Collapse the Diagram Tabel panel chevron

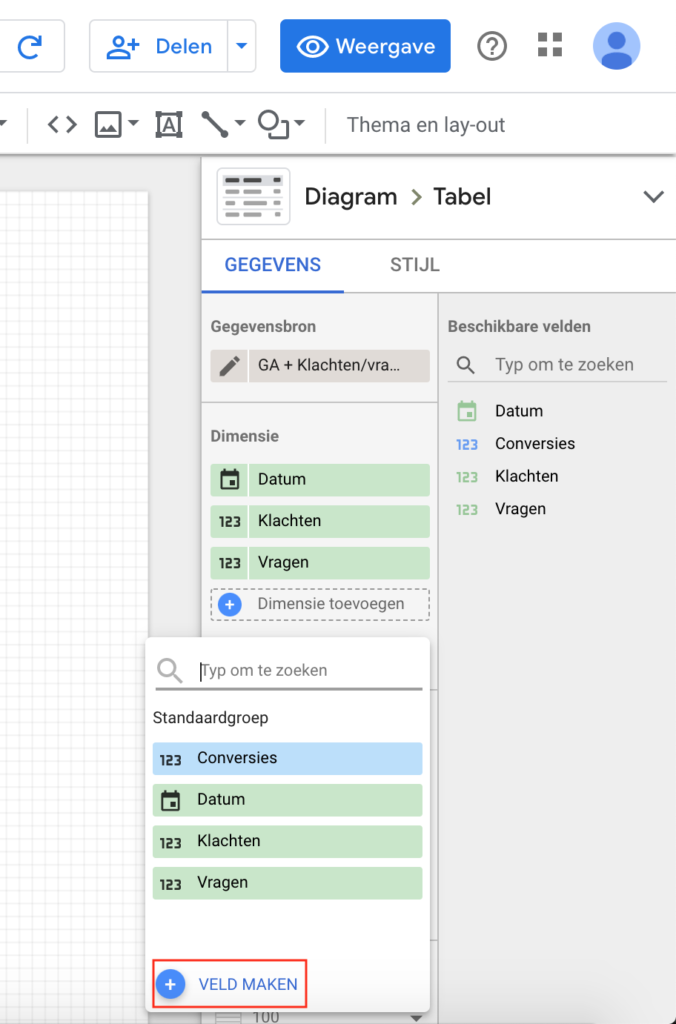pos(653,196)
